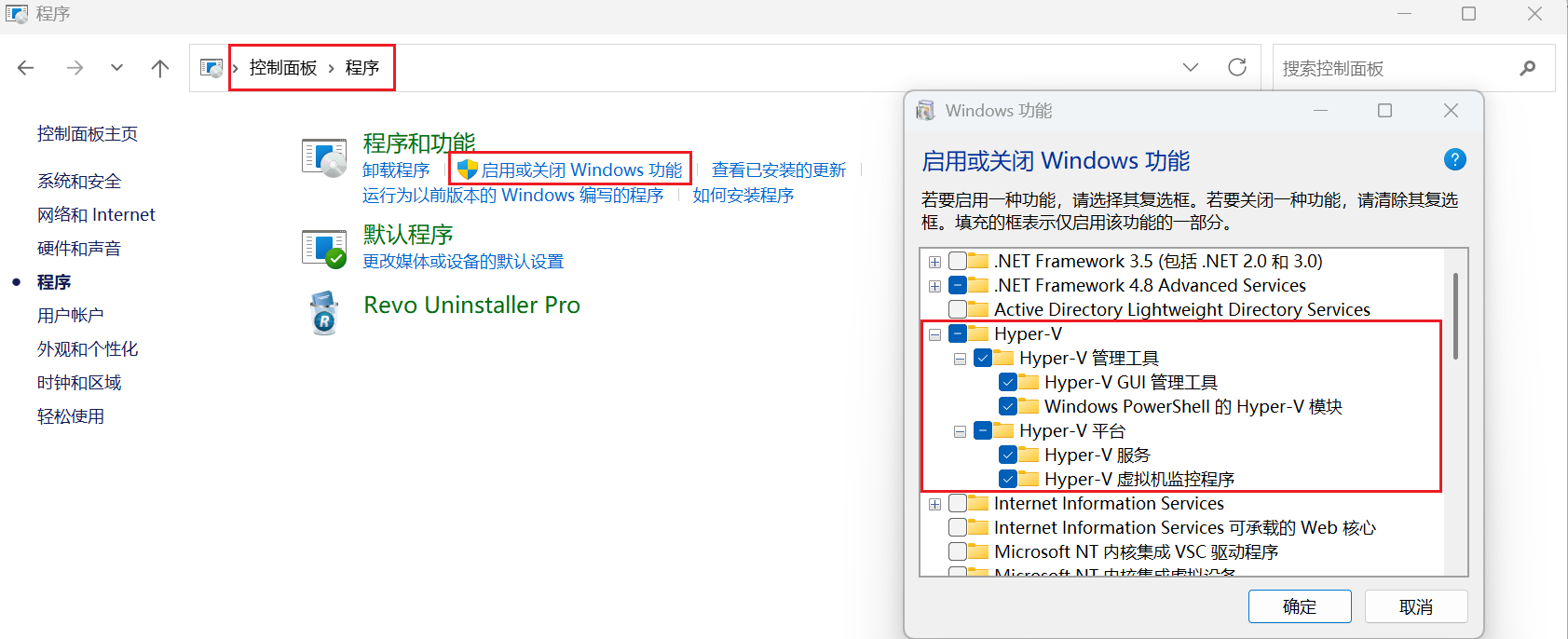Open the 卸载程序 link
This screenshot has width=1568, height=639.
point(396,170)
